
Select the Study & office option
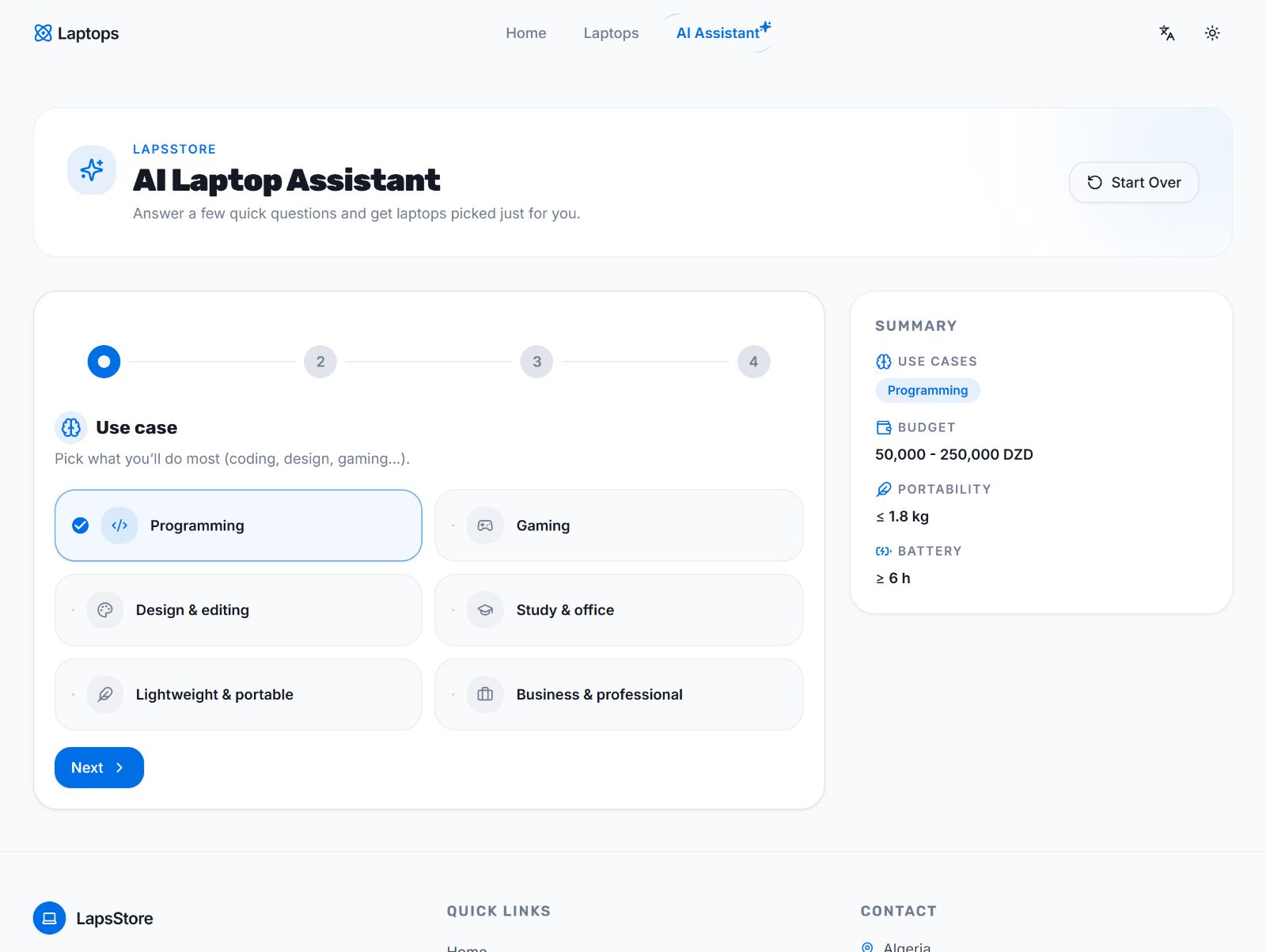pos(619,610)
